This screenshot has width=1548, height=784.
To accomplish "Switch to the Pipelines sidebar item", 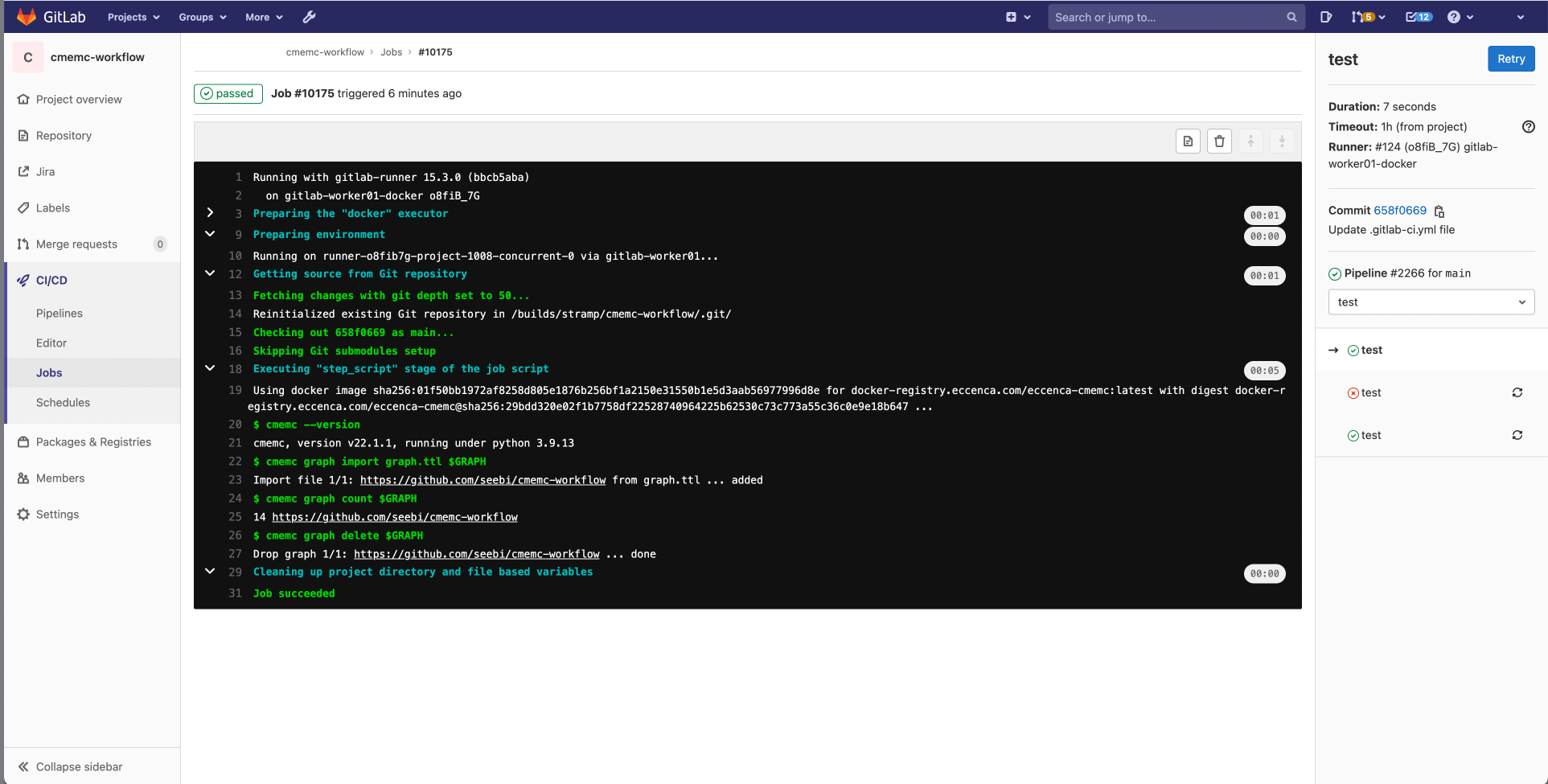I will click(x=60, y=313).
